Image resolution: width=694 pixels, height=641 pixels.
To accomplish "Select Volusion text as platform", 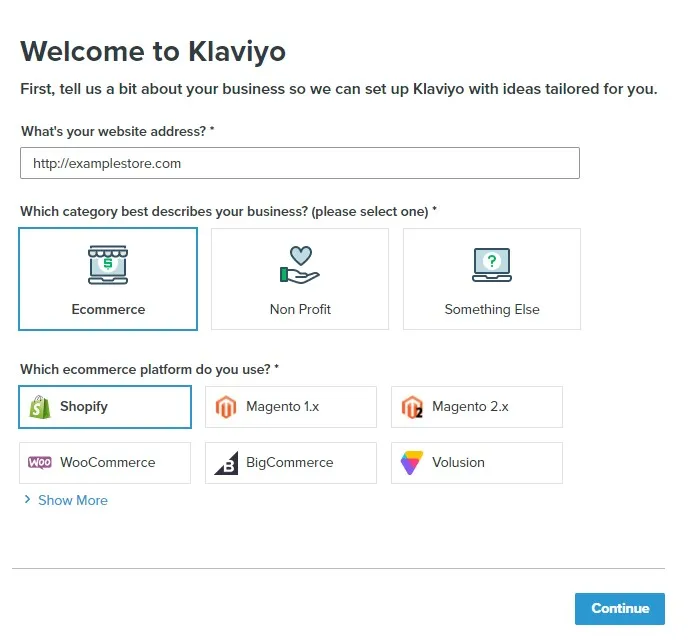I will click(x=458, y=462).
